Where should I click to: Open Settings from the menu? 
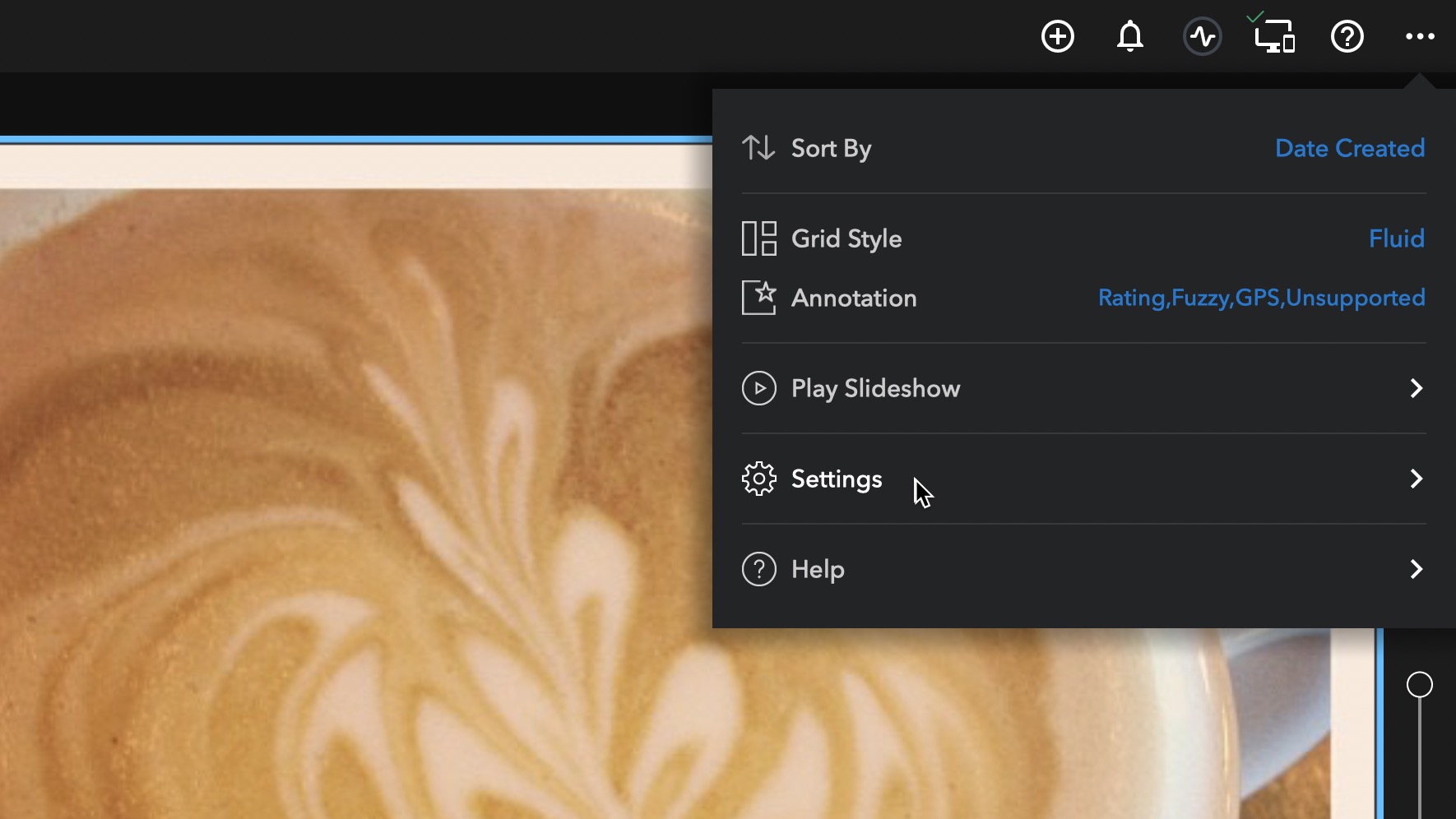click(1083, 479)
